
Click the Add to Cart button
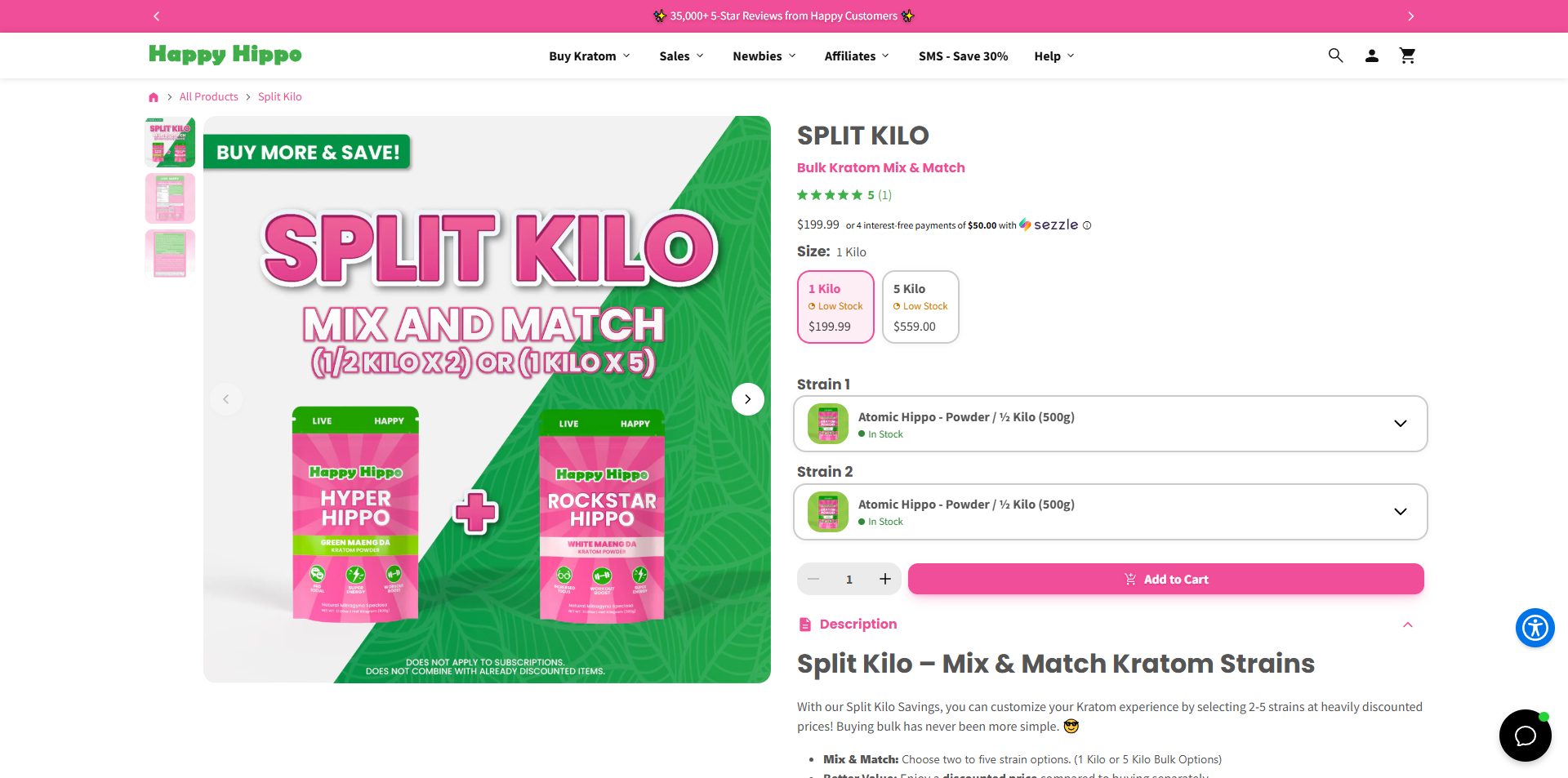1165,579
